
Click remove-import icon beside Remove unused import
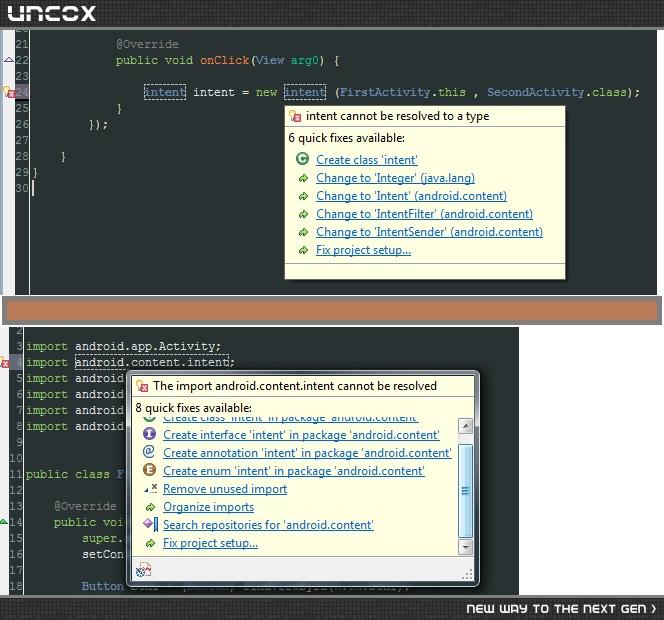point(151,488)
